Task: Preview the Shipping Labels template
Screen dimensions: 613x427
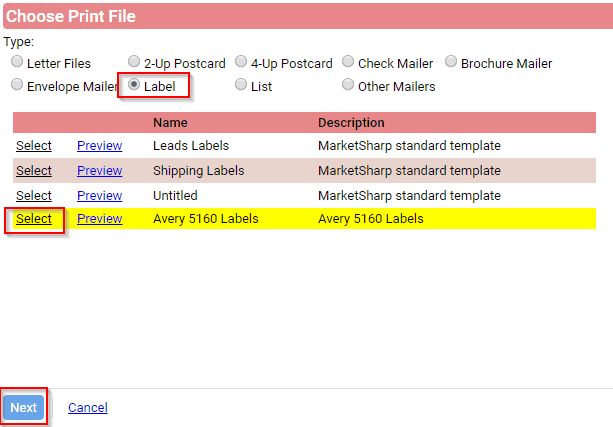Action: coord(99,170)
